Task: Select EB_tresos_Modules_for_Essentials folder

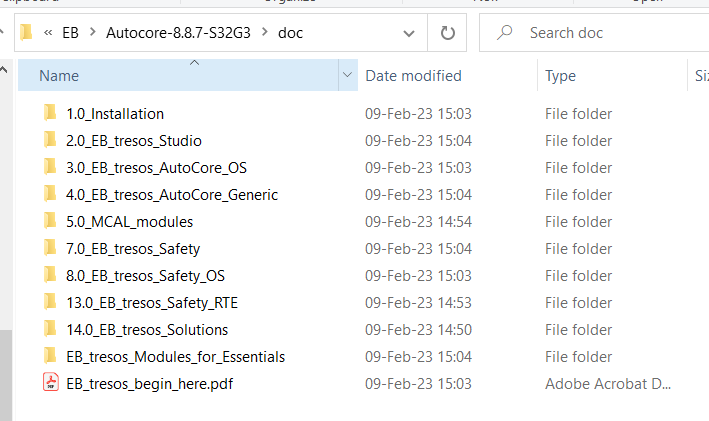Action: pos(175,356)
